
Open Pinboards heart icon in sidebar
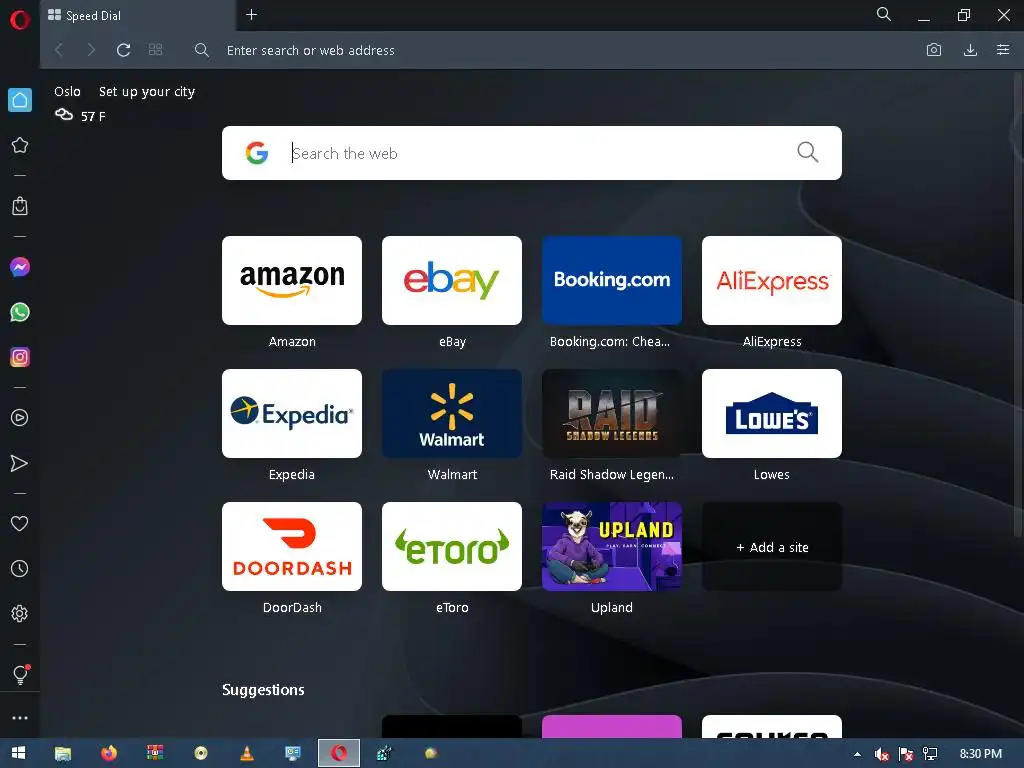point(20,524)
